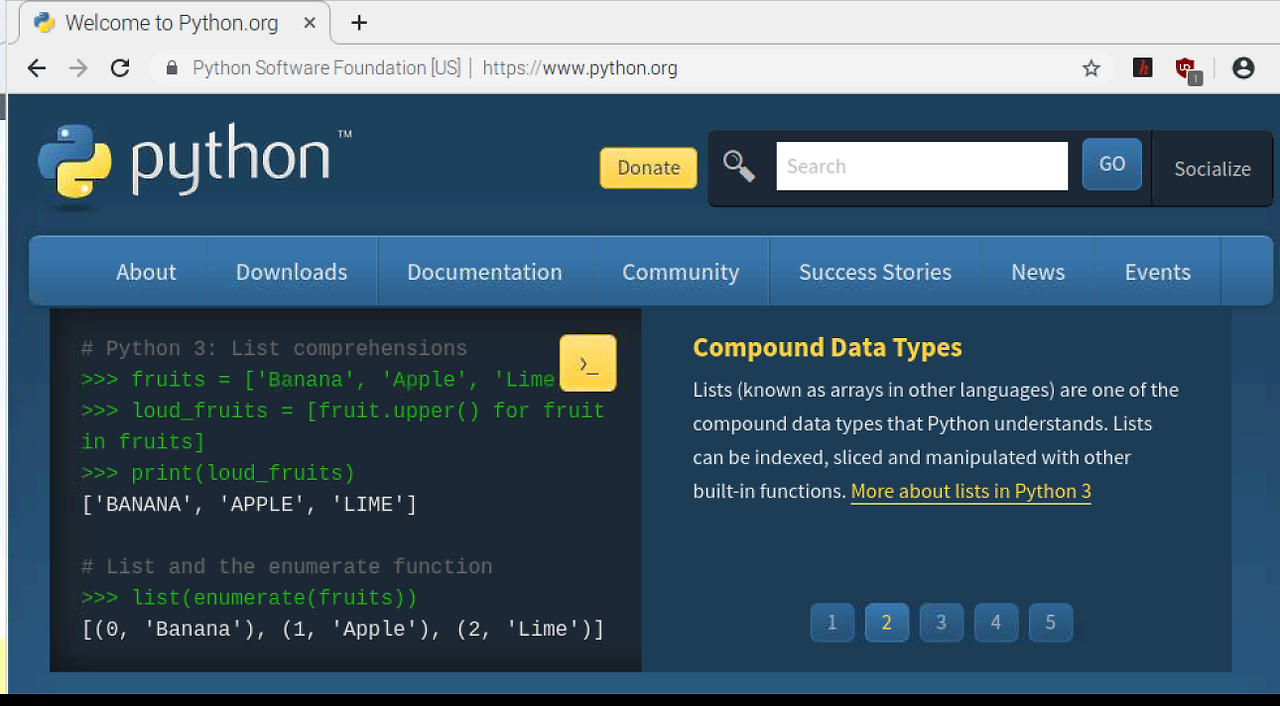1280x706 pixels.
Task: Expand the Socialize menu
Action: 1212,169
